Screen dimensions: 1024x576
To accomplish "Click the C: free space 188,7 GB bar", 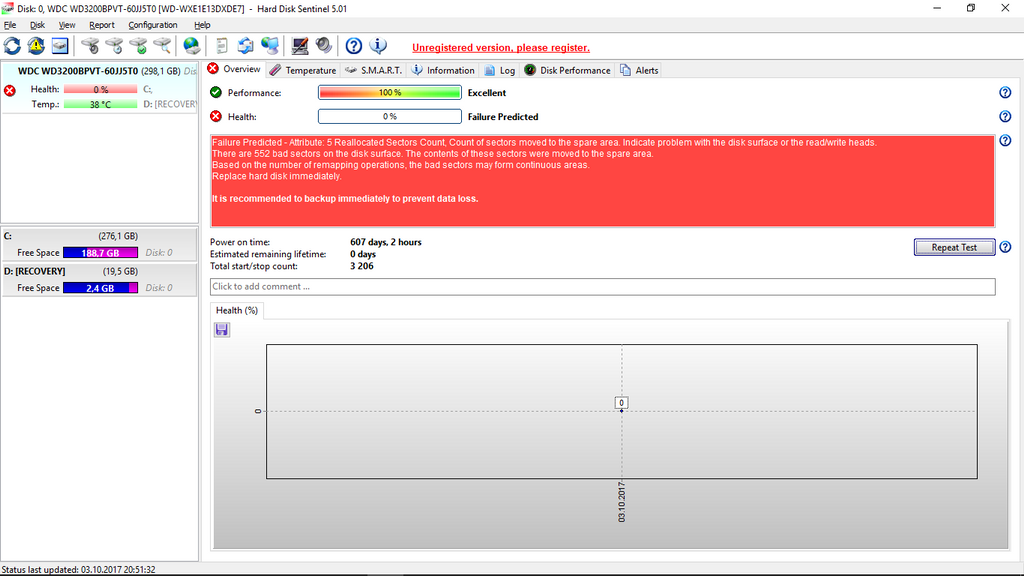I will [x=101, y=253].
